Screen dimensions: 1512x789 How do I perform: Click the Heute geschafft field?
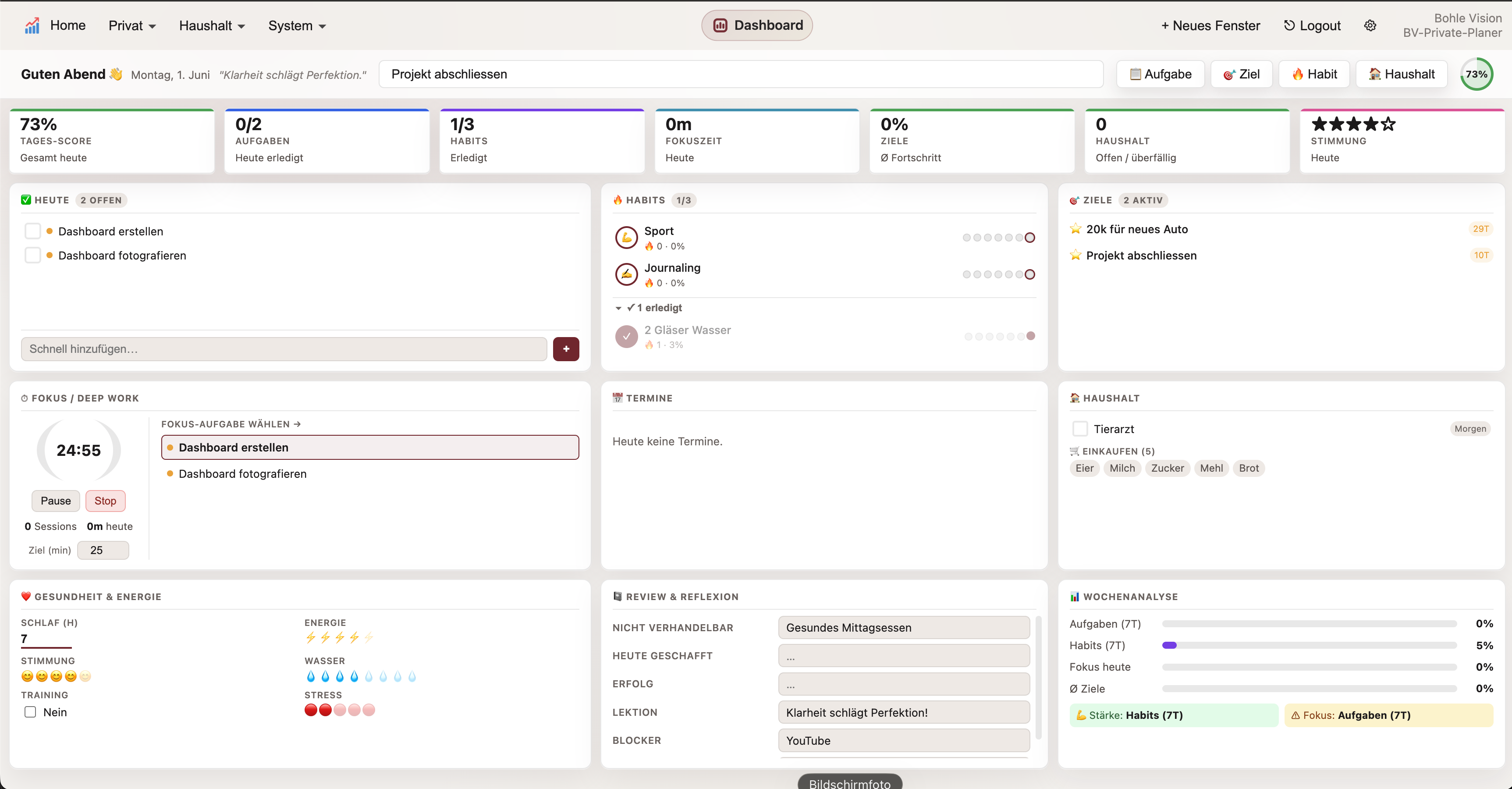(904, 656)
